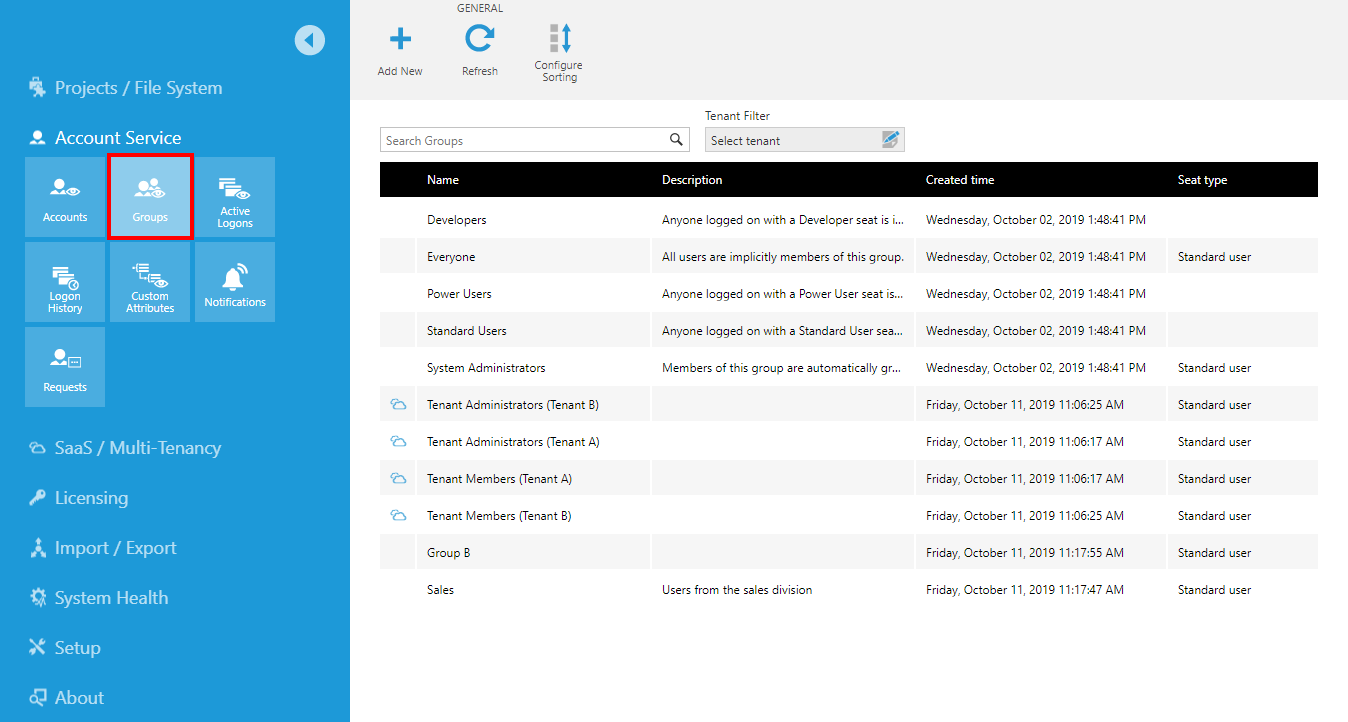Select the Power Users group row

[x=849, y=294]
